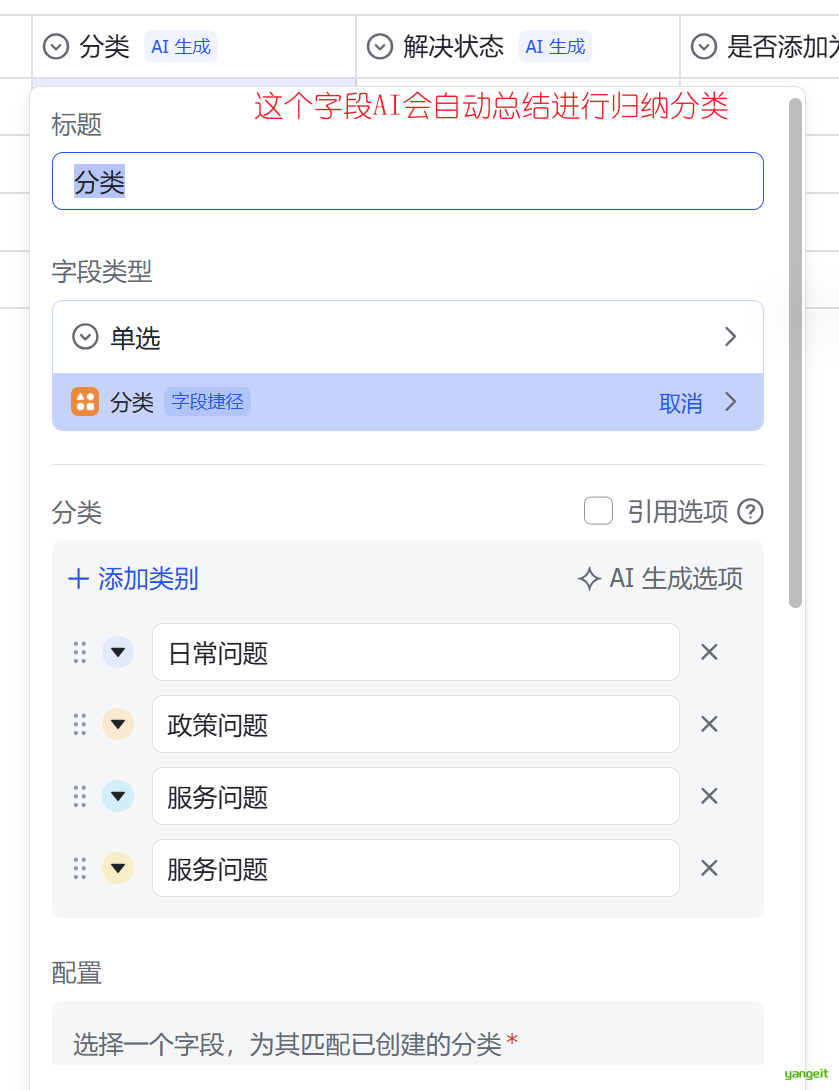Click drag handle beside 日常问题
The height and width of the screenshot is (1090, 839).
pyautogui.click(x=80, y=652)
